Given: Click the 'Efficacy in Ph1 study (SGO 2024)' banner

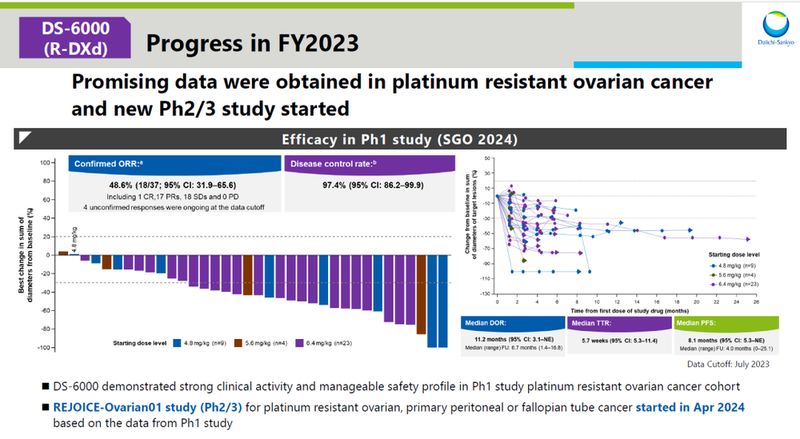Looking at the screenshot, I should point(400,141).
